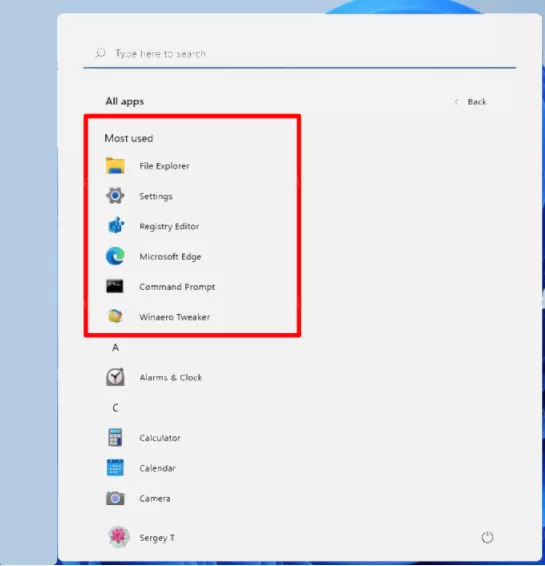Image resolution: width=545 pixels, height=566 pixels.
Task: Launch the Settings gear icon
Action: [115, 196]
